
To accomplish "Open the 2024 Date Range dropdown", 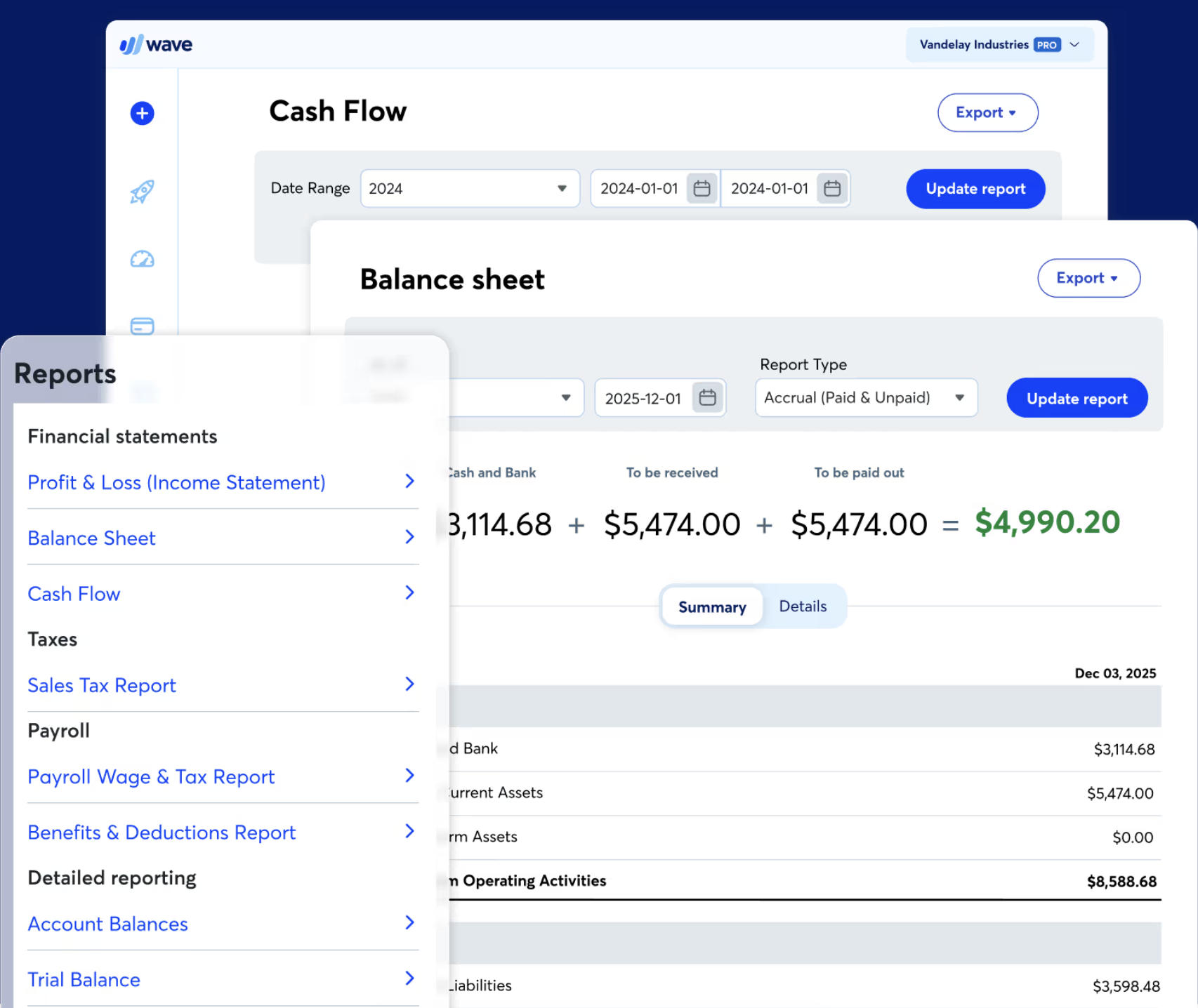I will 470,188.
